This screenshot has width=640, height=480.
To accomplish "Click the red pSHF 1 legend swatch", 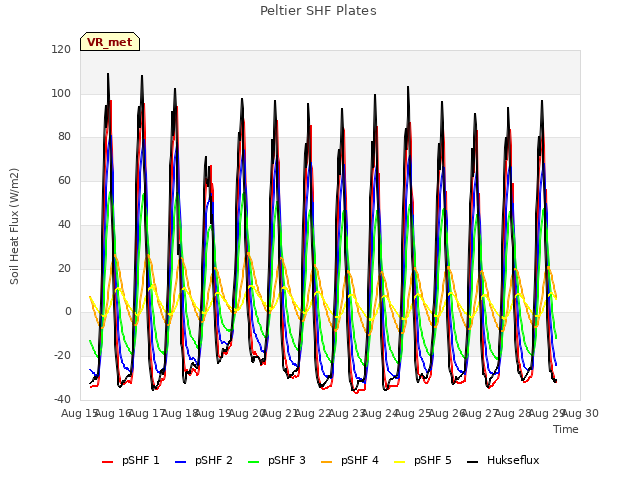I will pyautogui.click(x=107, y=462).
